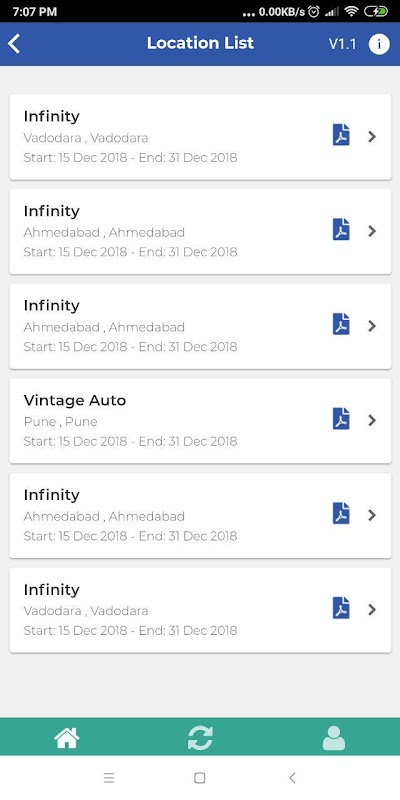Viewport: 400px width, 800px height.
Task: Tap the Android home square button
Action: tap(200, 778)
